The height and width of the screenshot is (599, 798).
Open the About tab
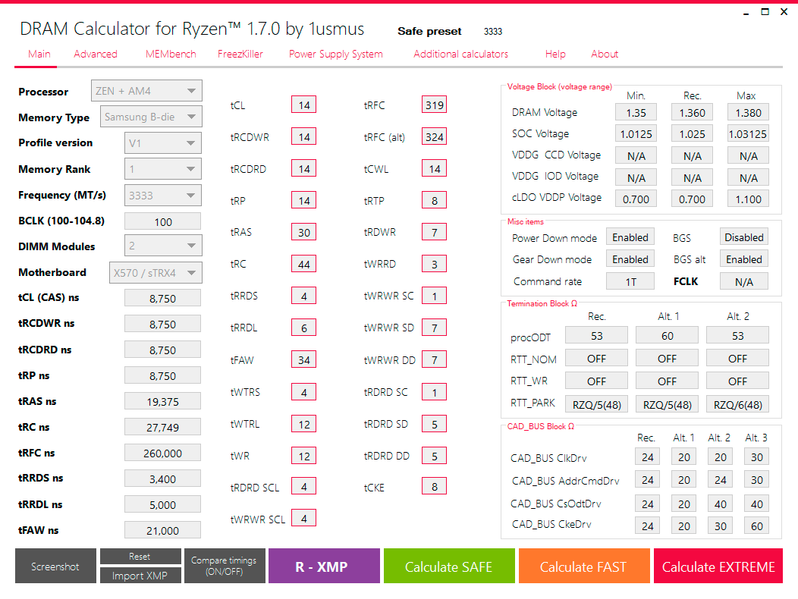(x=605, y=54)
